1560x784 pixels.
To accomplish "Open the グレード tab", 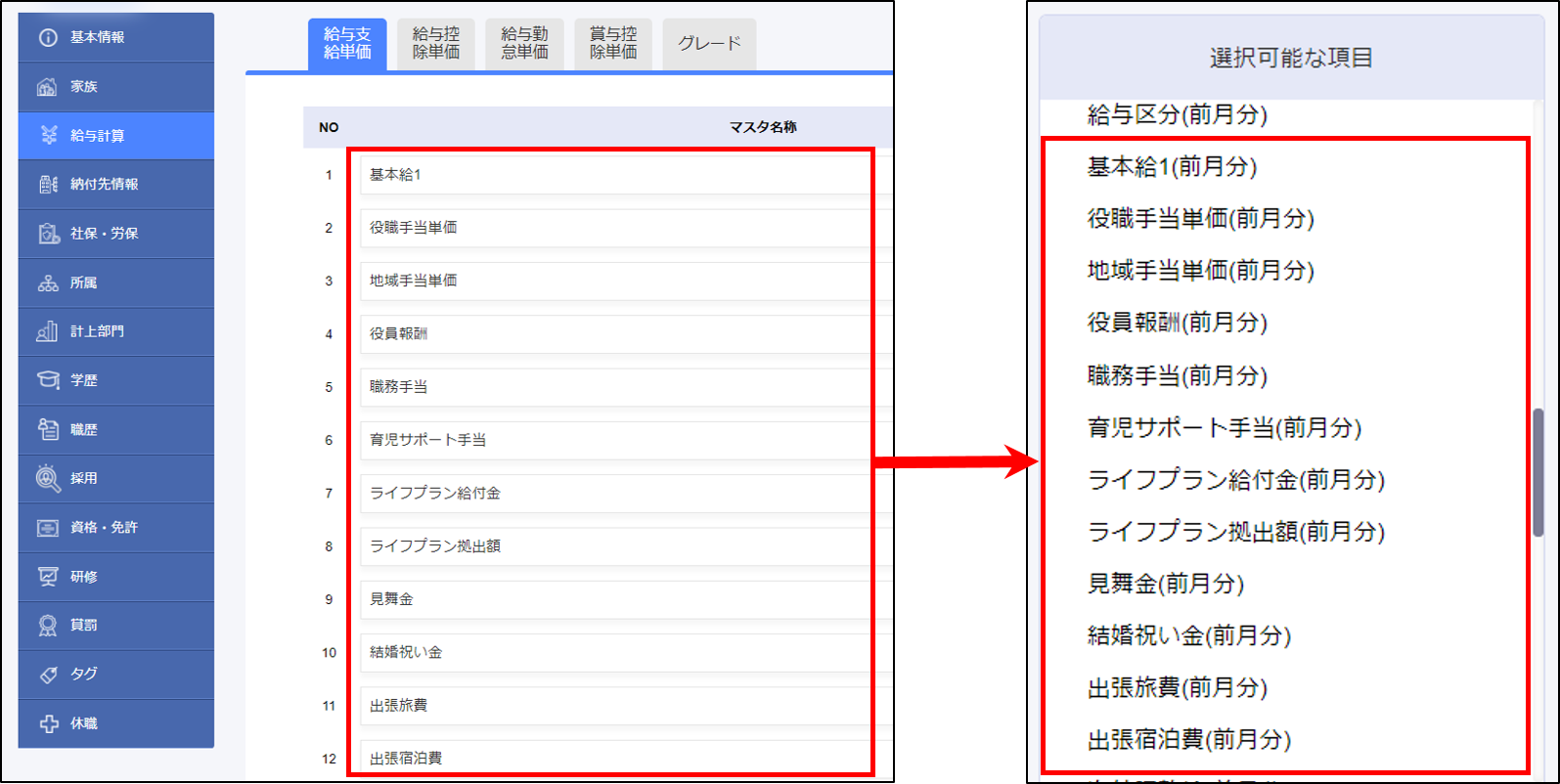I will tap(709, 44).
